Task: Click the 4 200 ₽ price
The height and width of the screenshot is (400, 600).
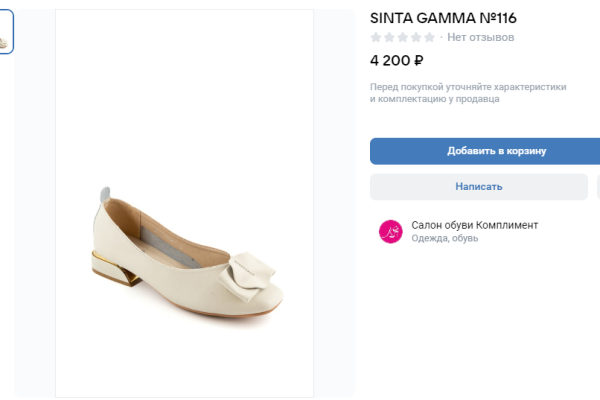Action: click(397, 60)
